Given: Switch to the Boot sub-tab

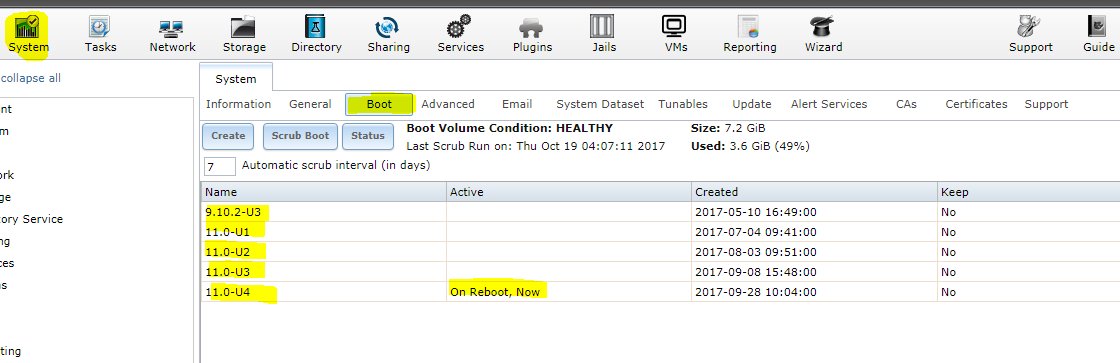Looking at the screenshot, I should click(379, 104).
